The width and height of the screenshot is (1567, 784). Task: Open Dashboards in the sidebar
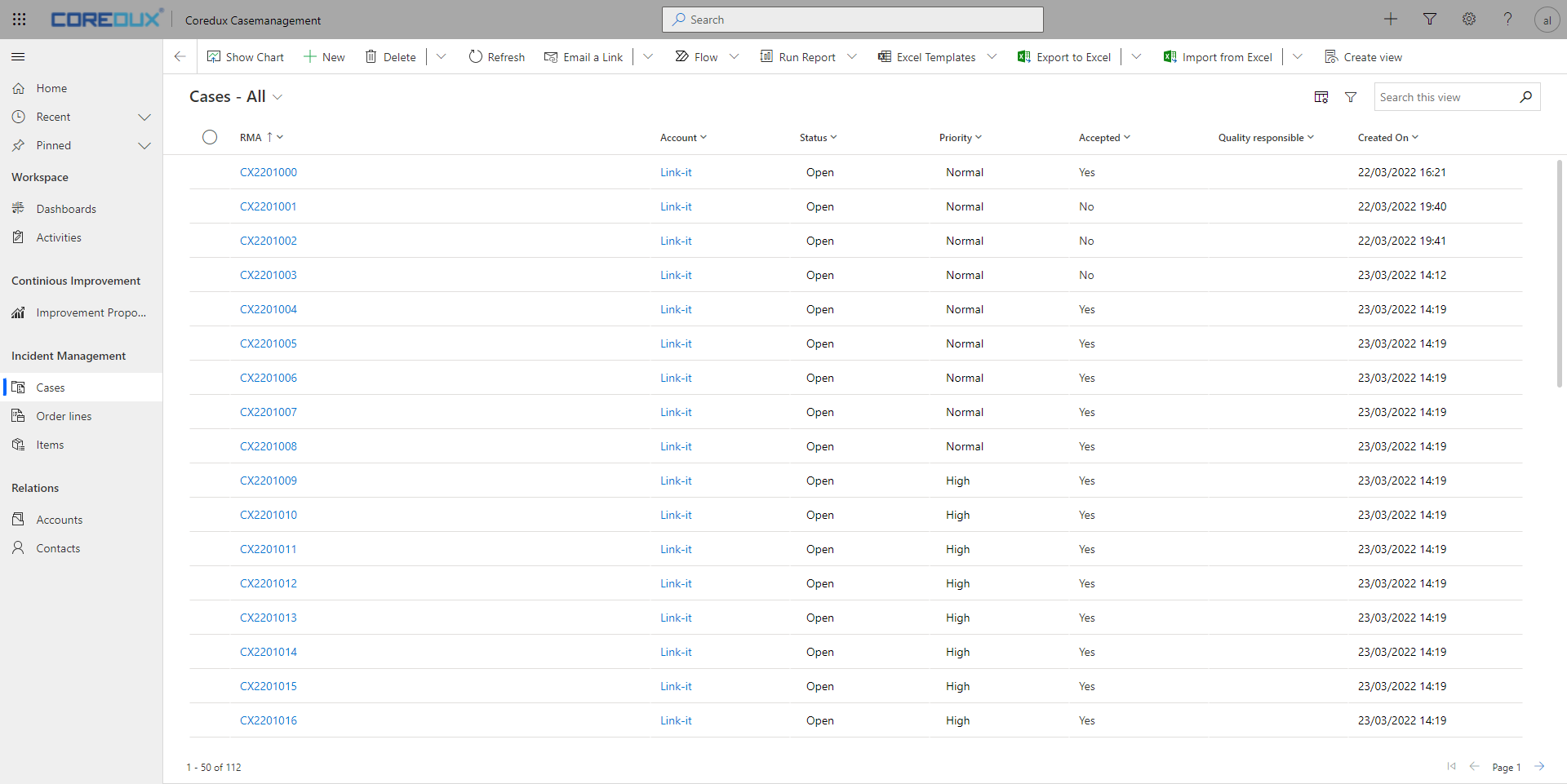point(65,209)
